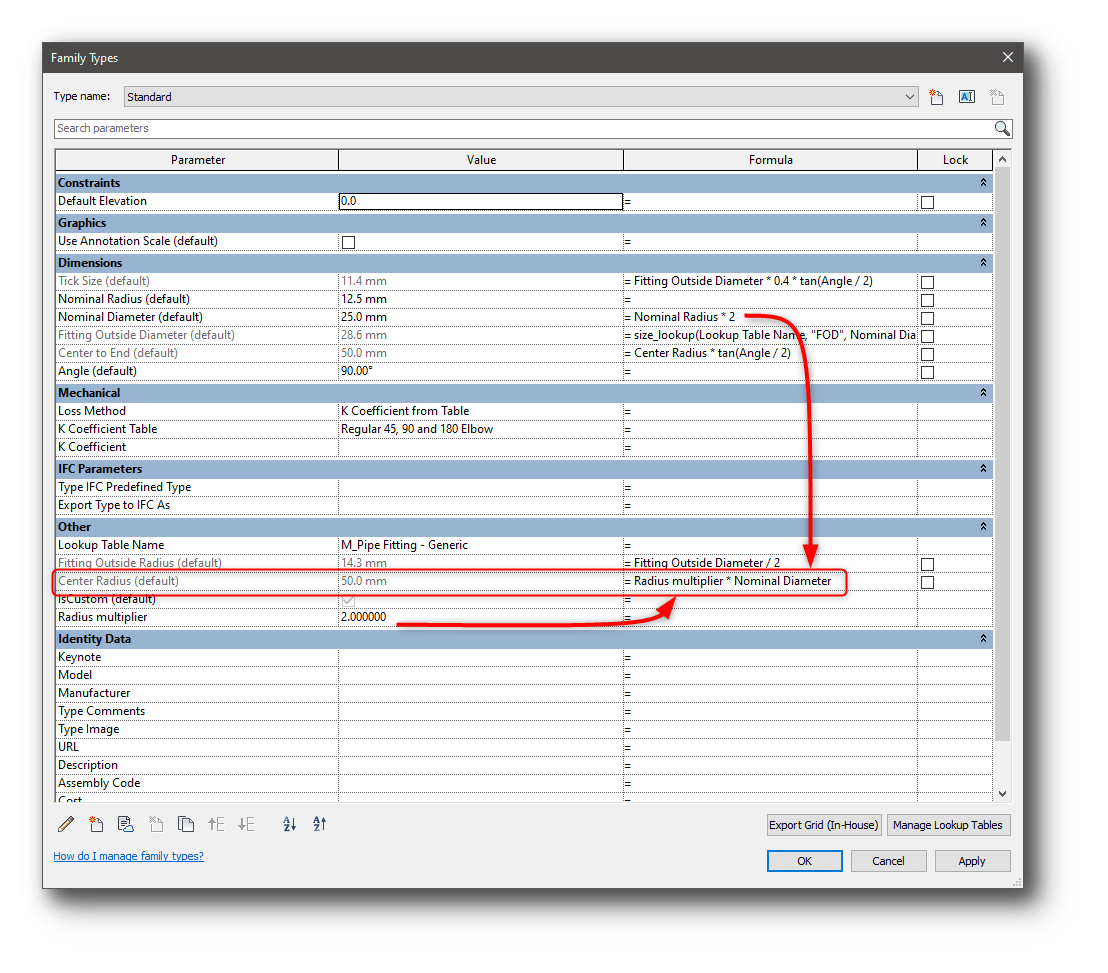Click the shared parameter import icon

pyautogui.click(x=125, y=824)
